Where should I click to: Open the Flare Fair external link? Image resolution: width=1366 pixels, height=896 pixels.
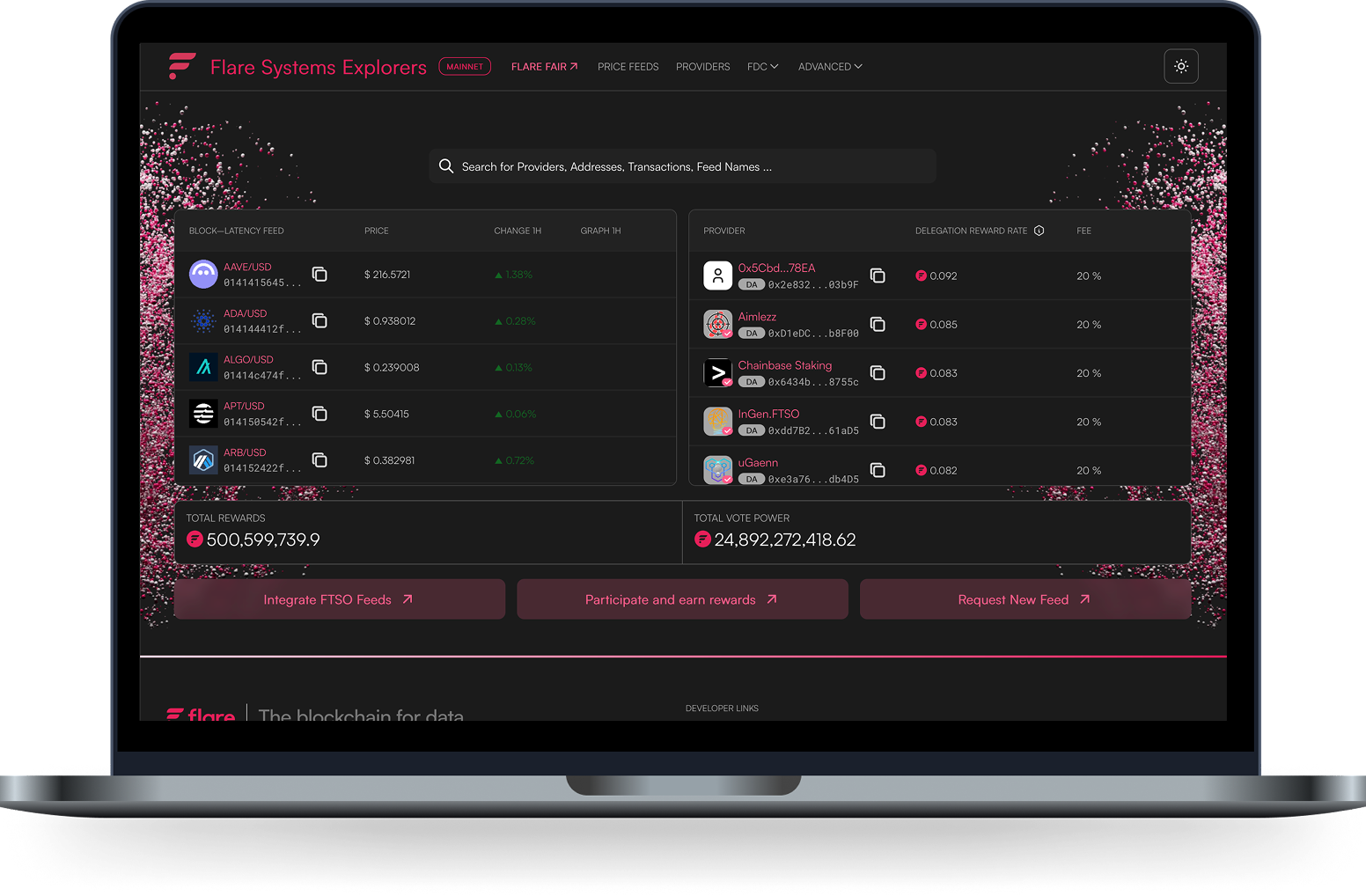[x=544, y=67]
